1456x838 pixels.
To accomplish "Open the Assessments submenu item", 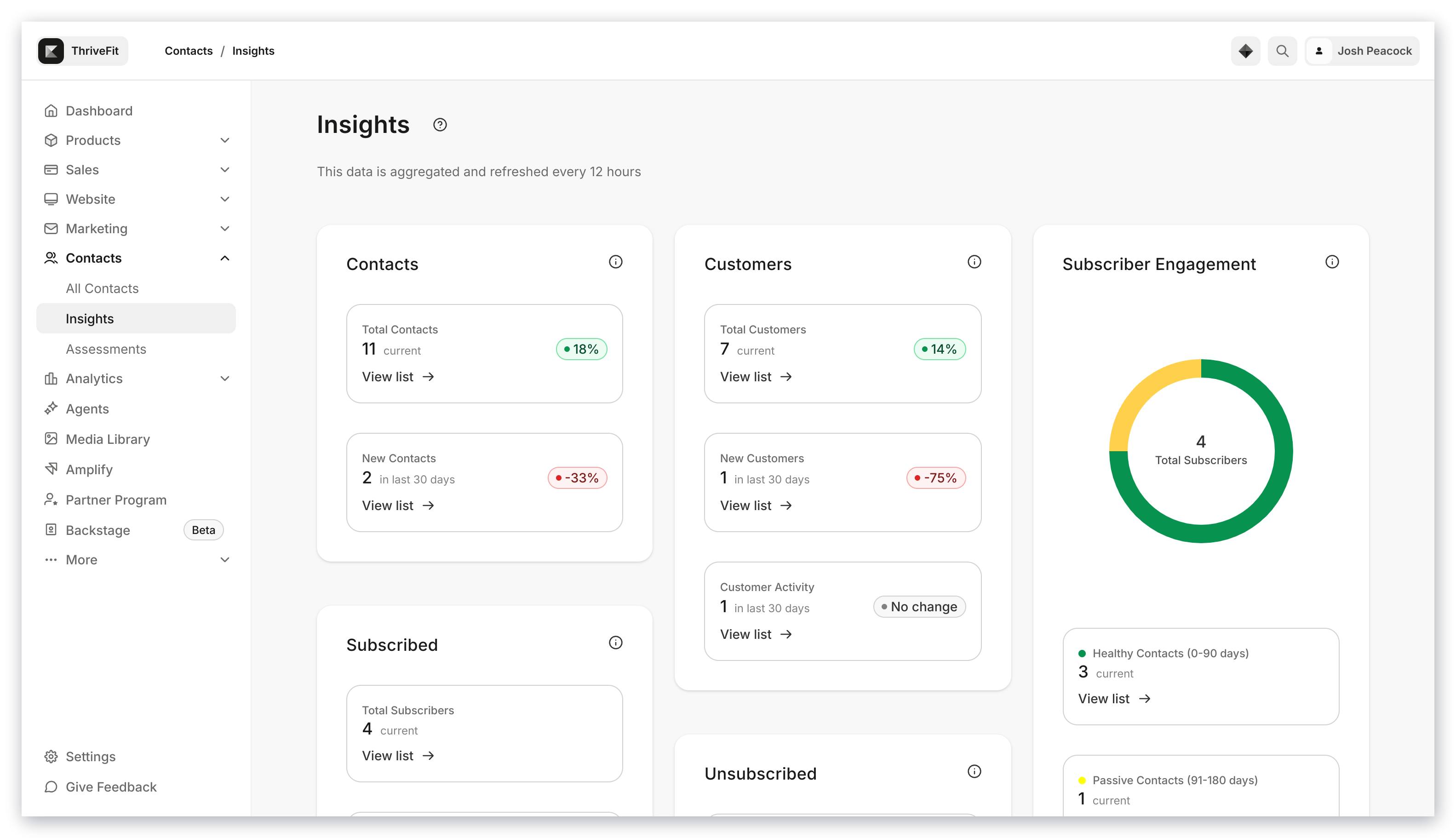I will pyautogui.click(x=136, y=349).
